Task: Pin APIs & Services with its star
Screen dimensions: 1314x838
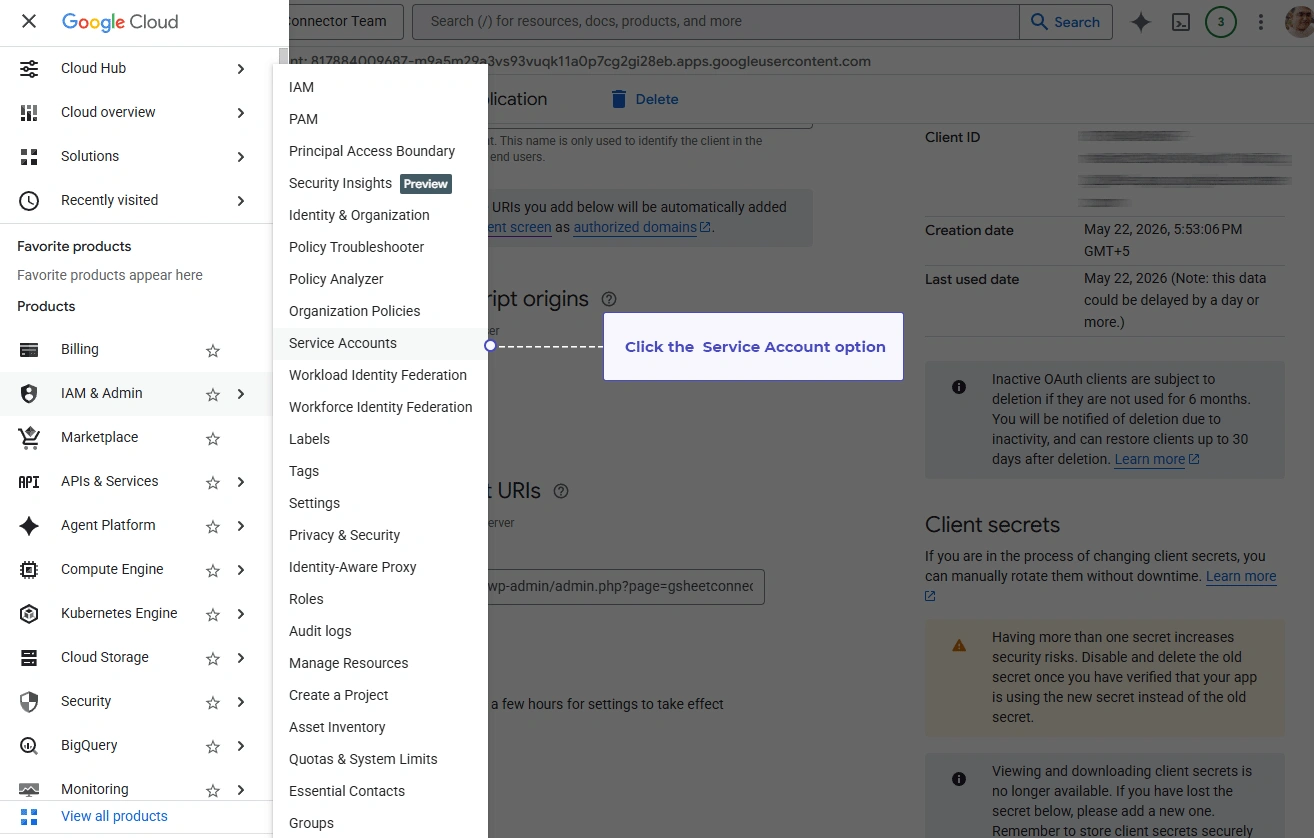Action: click(213, 483)
